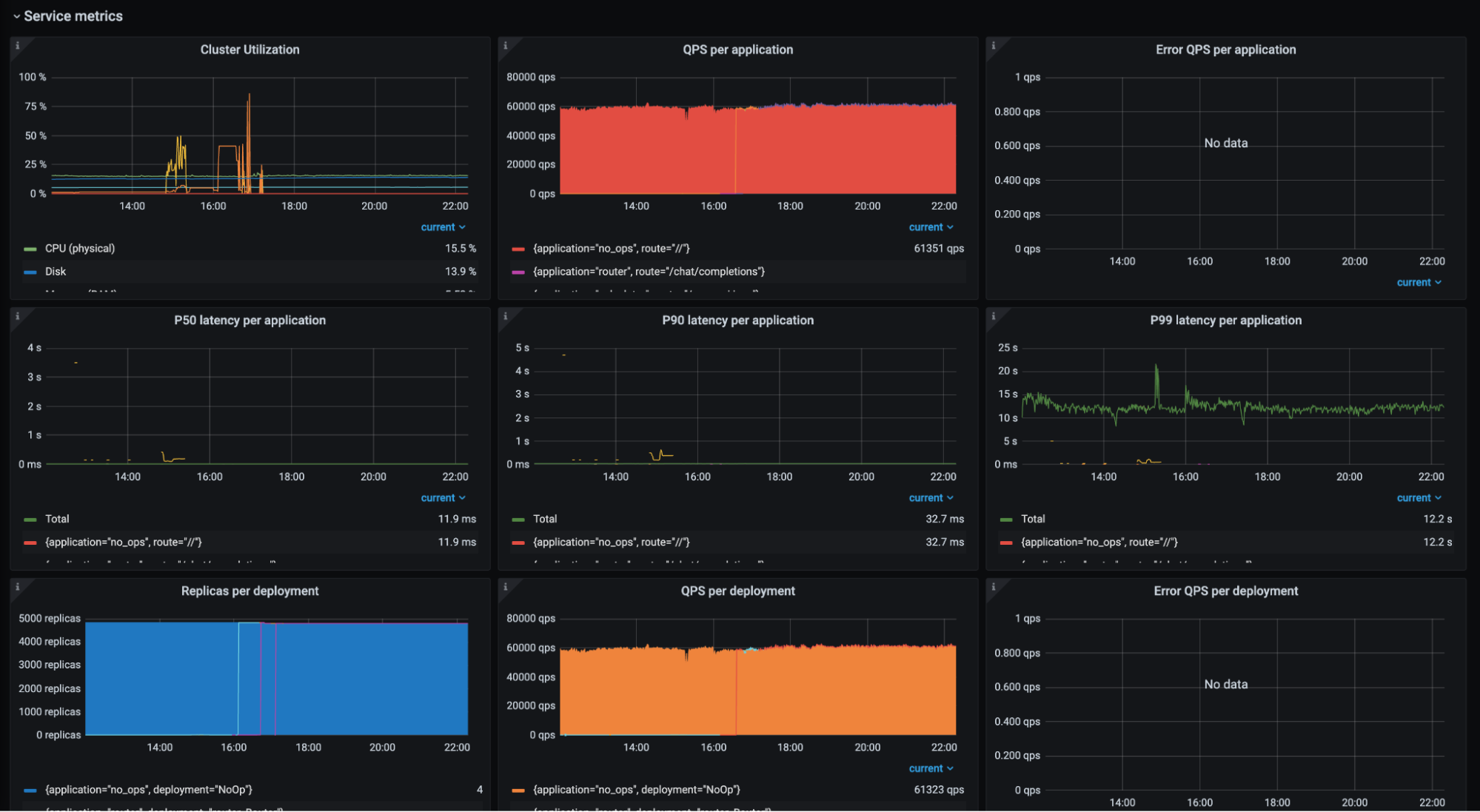The height and width of the screenshot is (812, 1480).
Task: Toggle Total series in P99 latency legend
Action: 1033,519
